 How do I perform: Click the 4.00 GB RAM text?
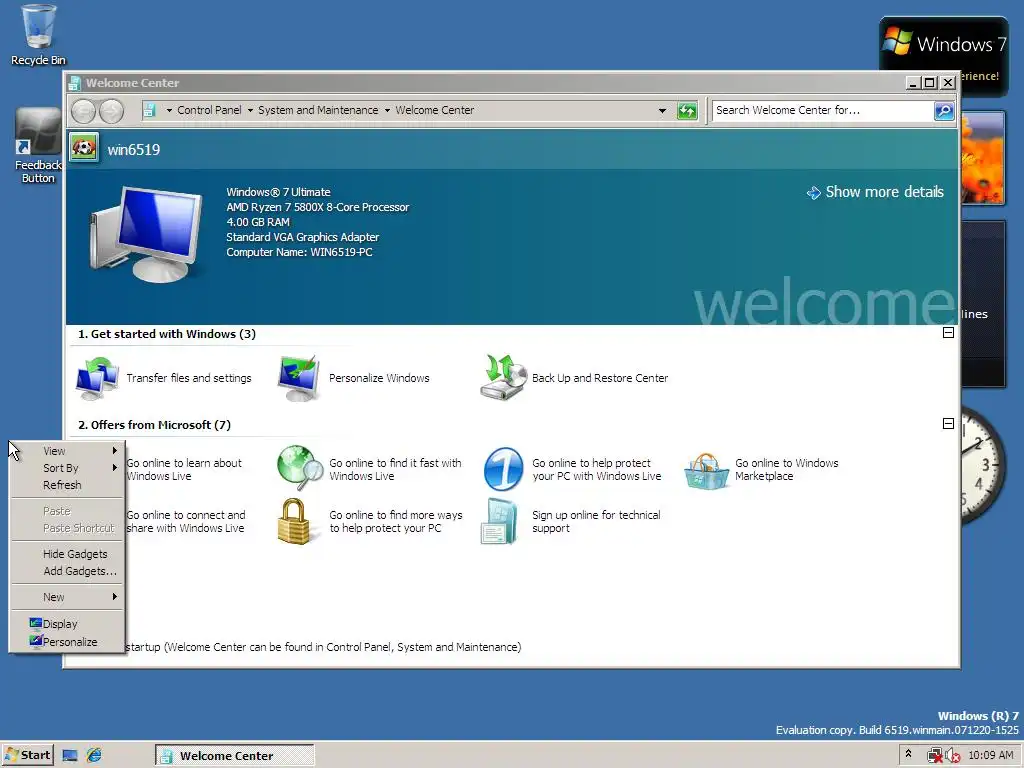tap(258, 222)
